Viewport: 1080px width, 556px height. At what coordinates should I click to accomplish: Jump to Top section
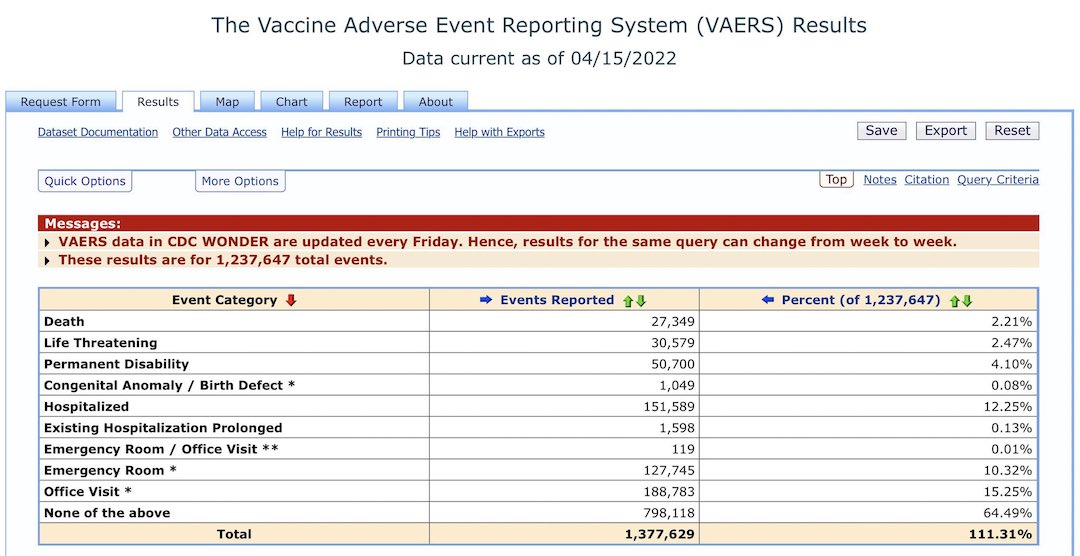(836, 179)
